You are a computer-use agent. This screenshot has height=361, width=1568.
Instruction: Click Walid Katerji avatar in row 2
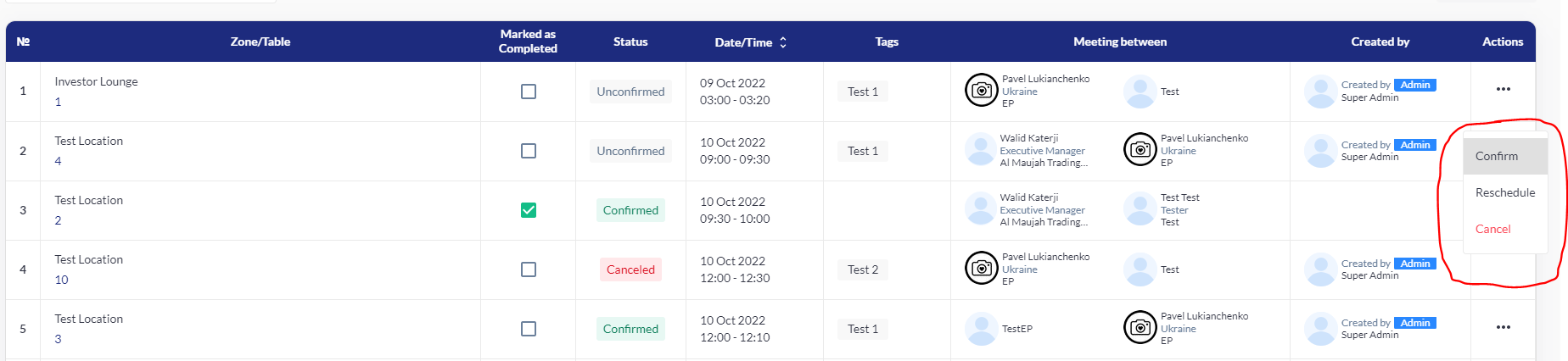pos(981,150)
